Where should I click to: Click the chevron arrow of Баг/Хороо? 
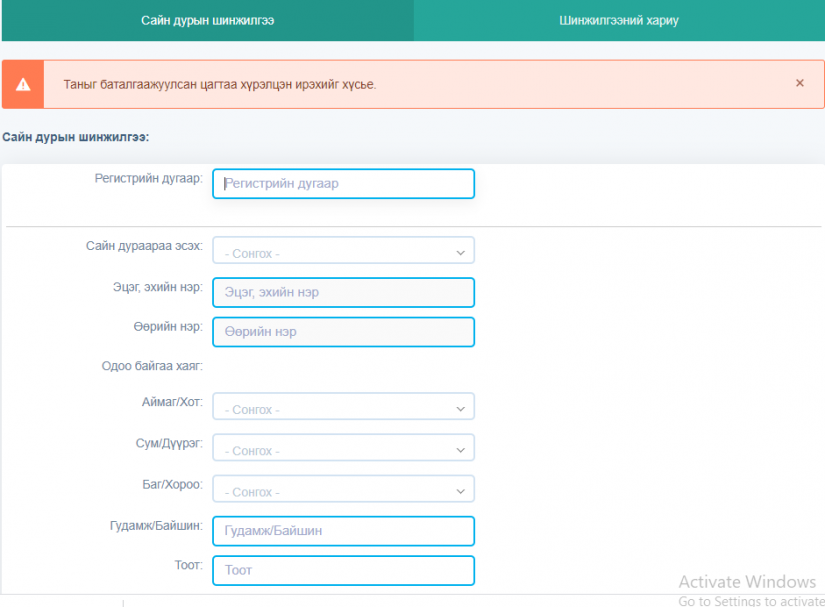(460, 492)
